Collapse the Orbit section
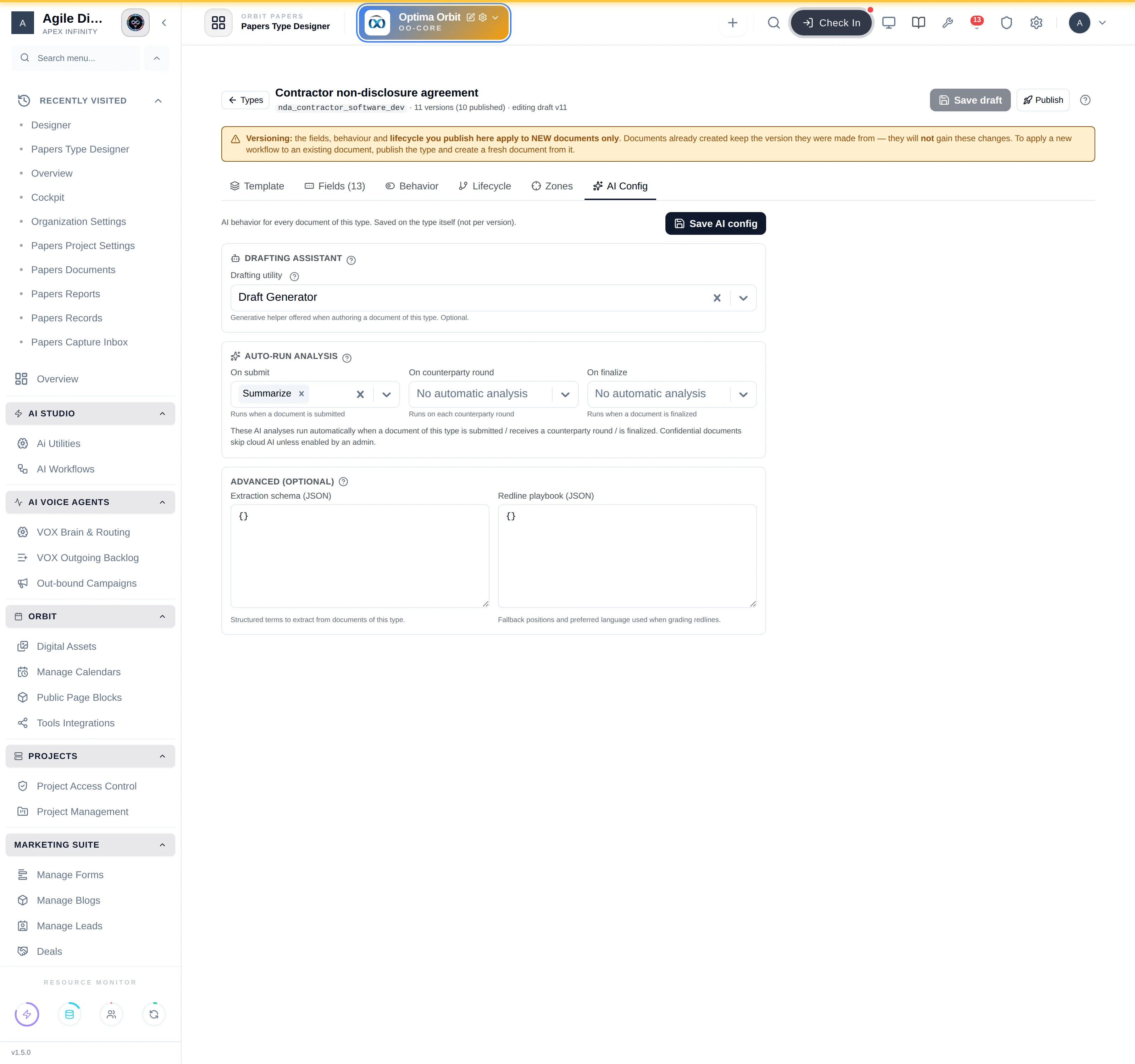 pyautogui.click(x=162, y=616)
